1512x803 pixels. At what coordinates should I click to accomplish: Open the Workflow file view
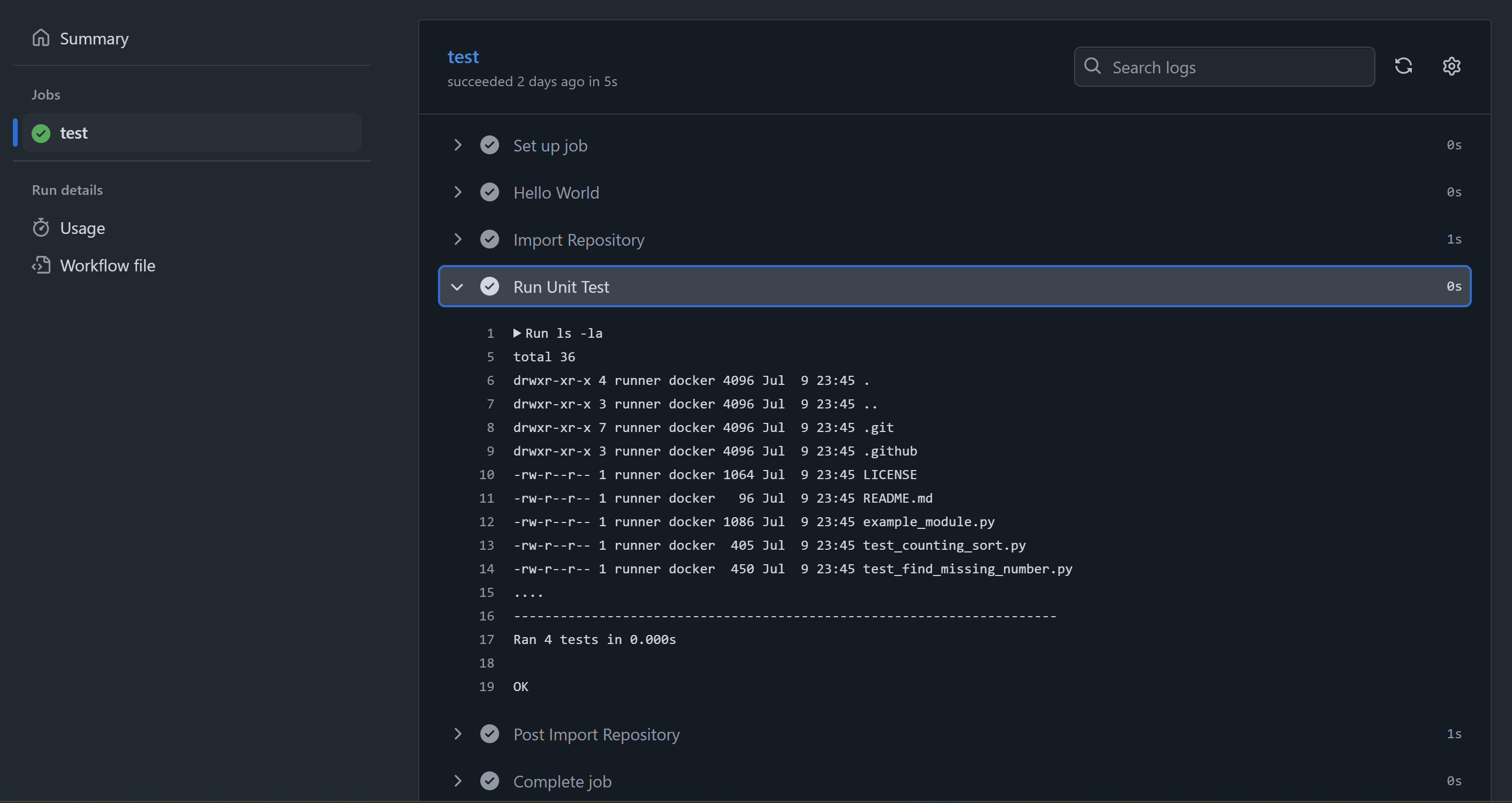(108, 266)
